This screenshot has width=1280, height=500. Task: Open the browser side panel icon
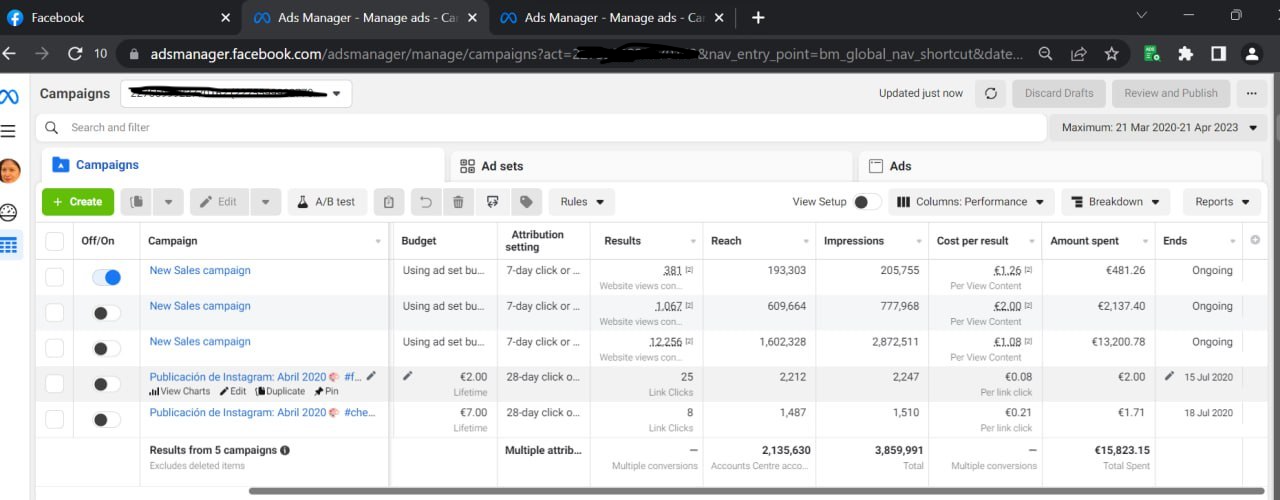click(1218, 54)
